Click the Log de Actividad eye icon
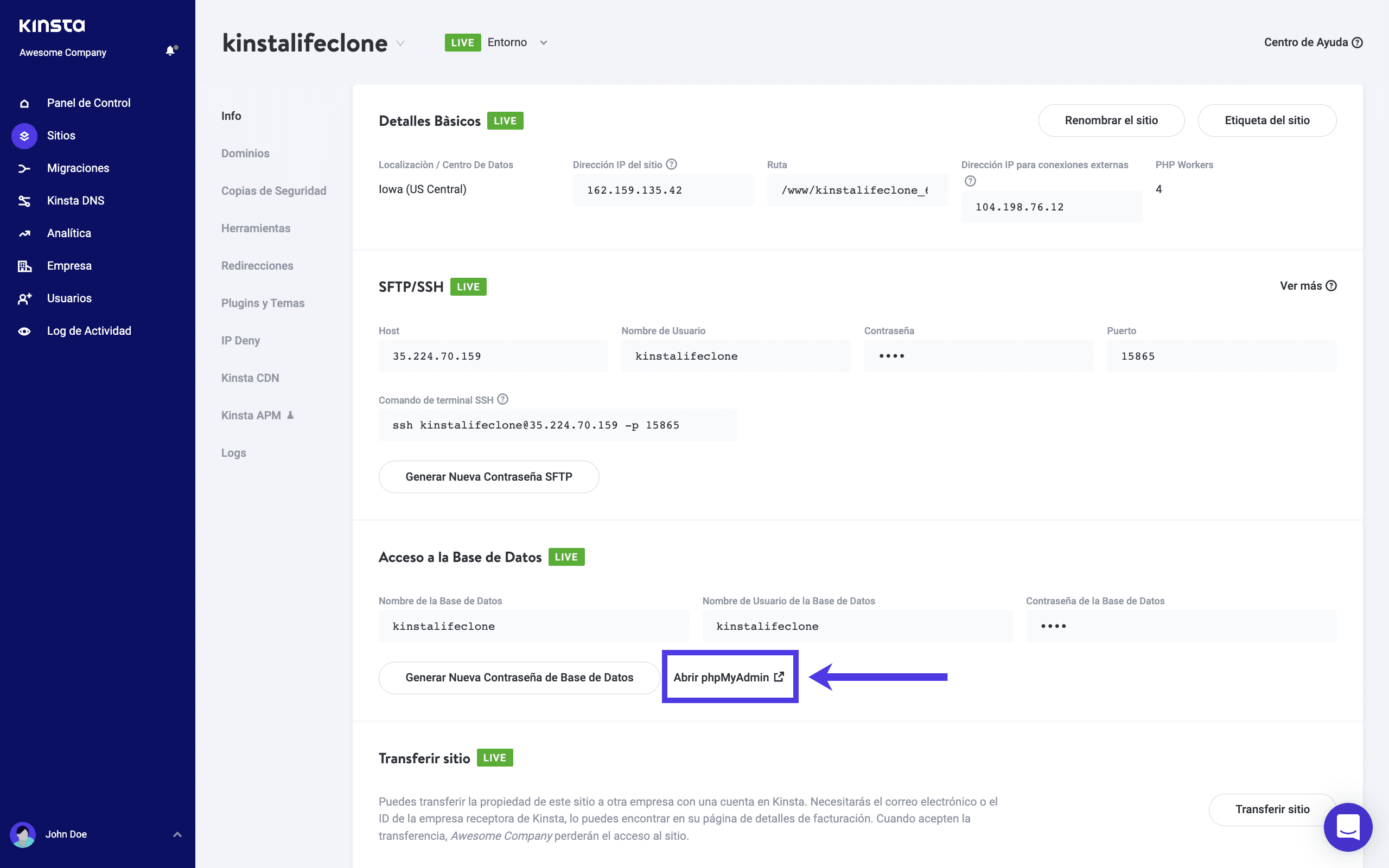 24,331
